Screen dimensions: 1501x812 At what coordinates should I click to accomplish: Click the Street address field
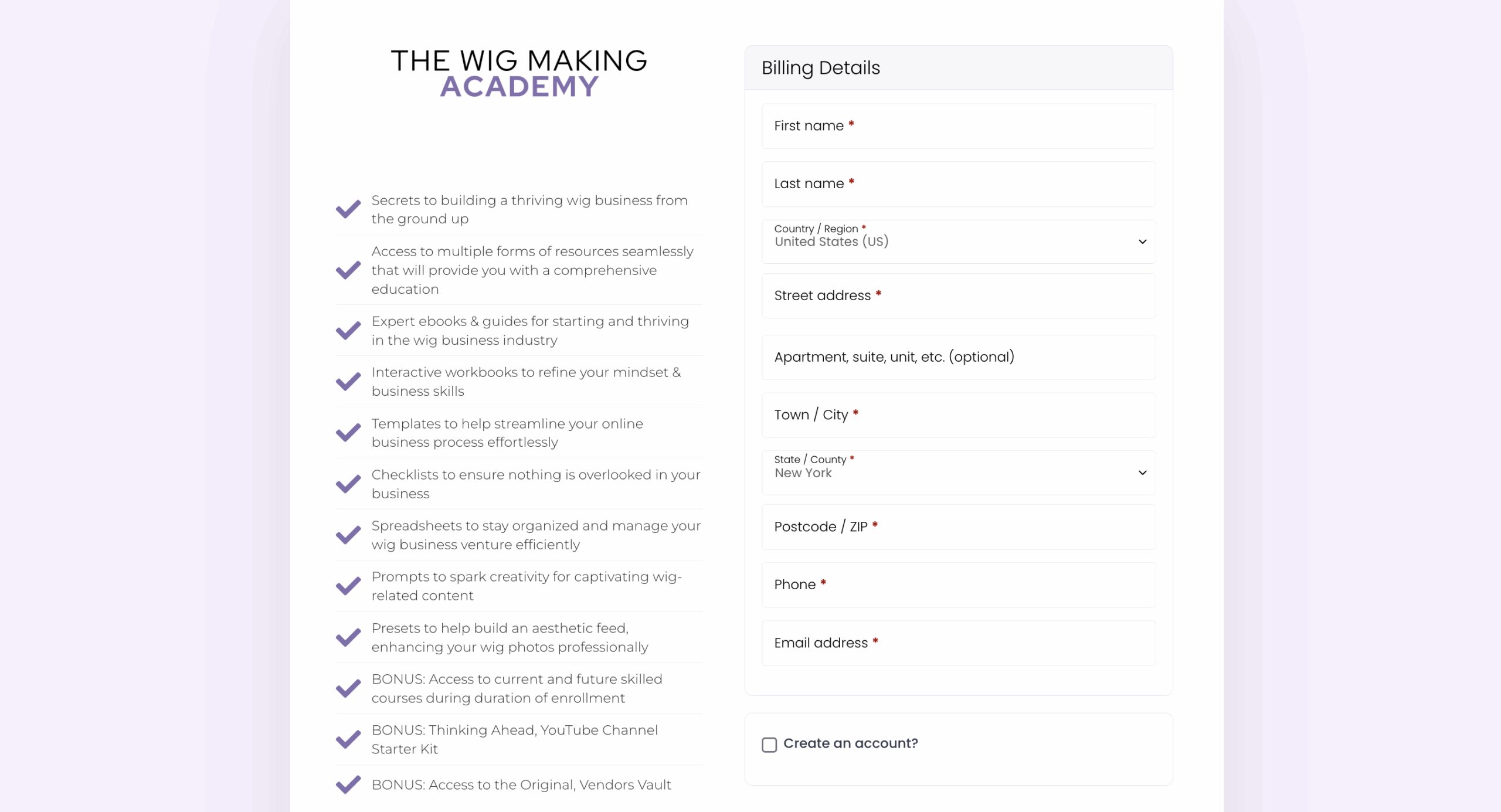(x=959, y=296)
